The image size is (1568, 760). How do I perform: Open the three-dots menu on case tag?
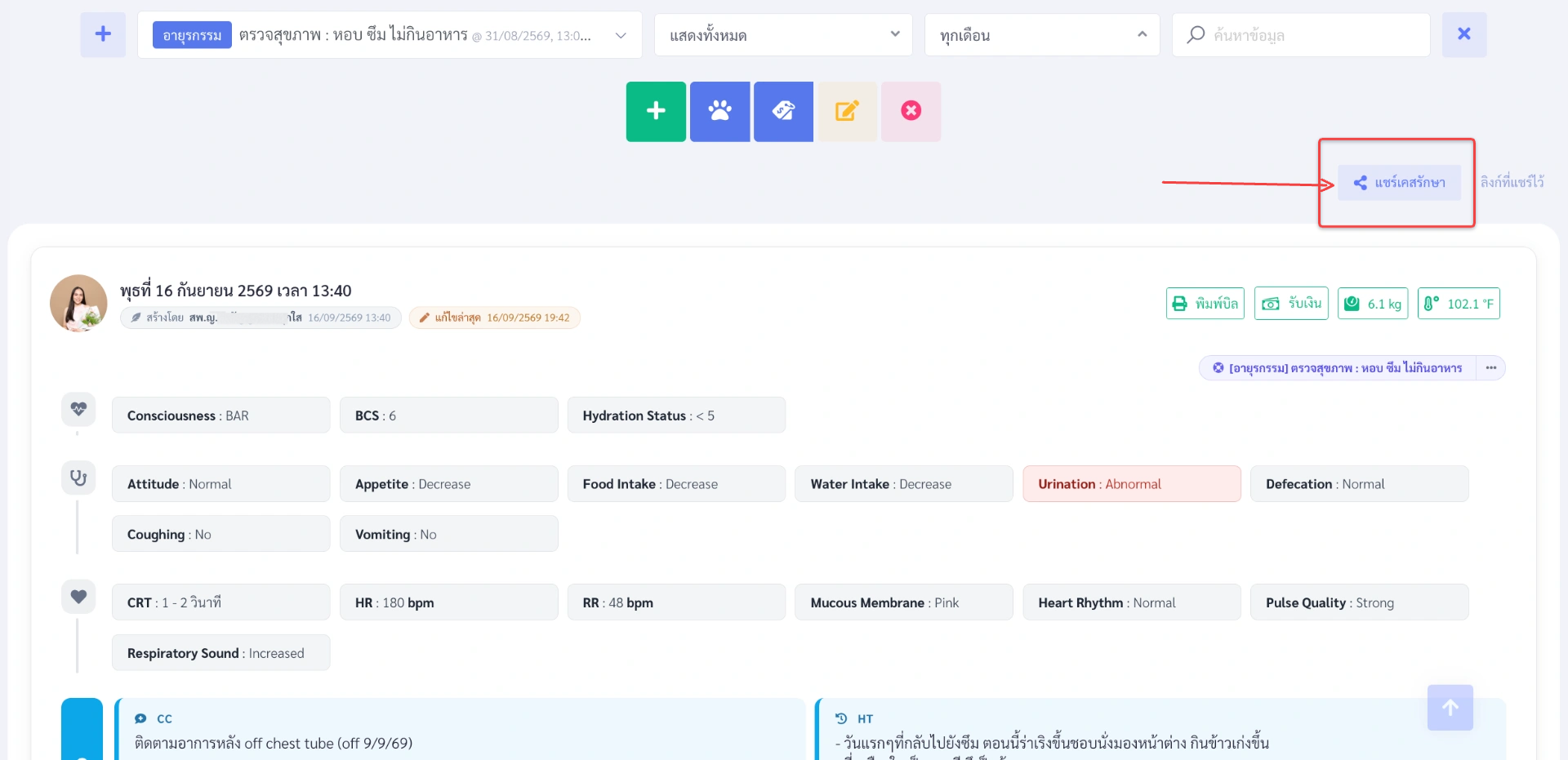[1490, 368]
